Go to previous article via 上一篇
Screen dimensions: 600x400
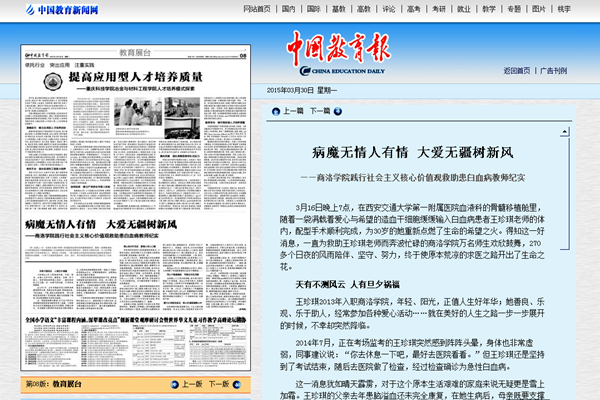(x=294, y=111)
